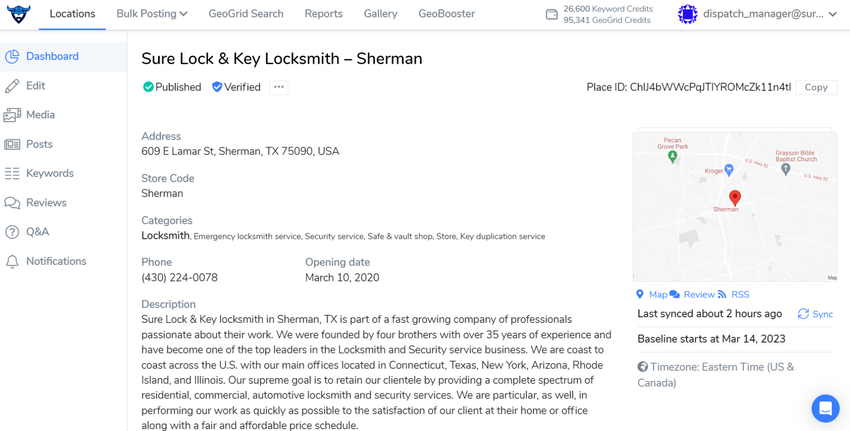Open the three-dots more options menu
The height and width of the screenshot is (431, 850).
[279, 87]
